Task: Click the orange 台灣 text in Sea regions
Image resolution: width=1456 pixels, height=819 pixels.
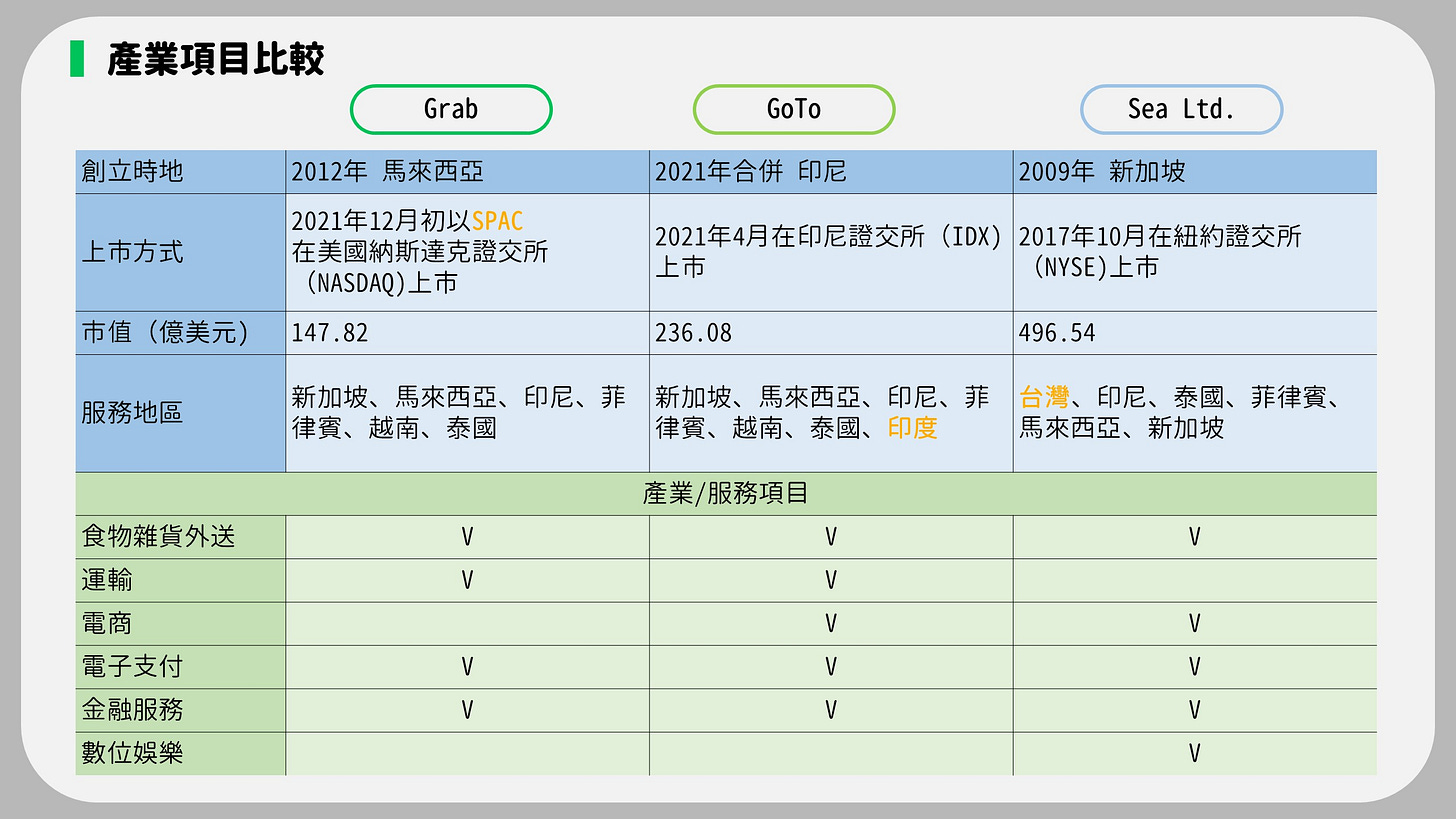Action: pos(1045,398)
